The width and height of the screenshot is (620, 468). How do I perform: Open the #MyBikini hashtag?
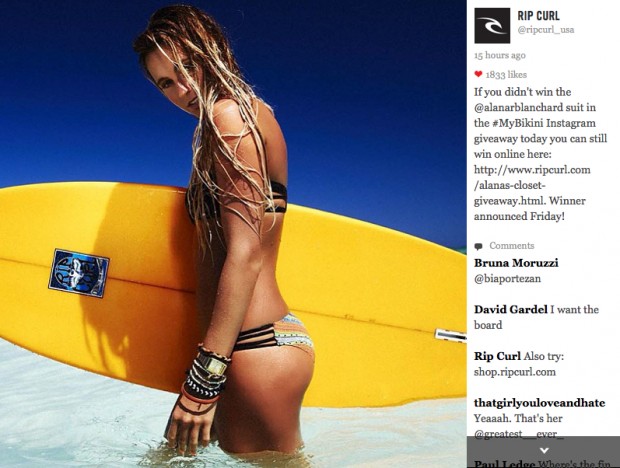click(x=518, y=123)
